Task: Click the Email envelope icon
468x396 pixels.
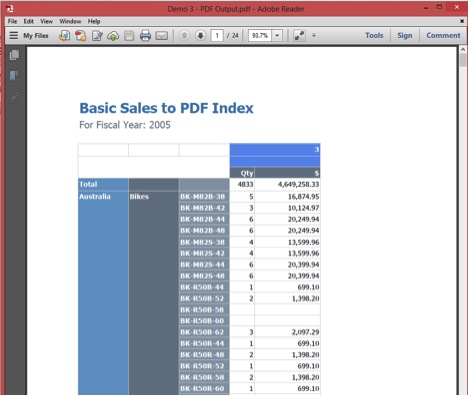Action: point(162,35)
